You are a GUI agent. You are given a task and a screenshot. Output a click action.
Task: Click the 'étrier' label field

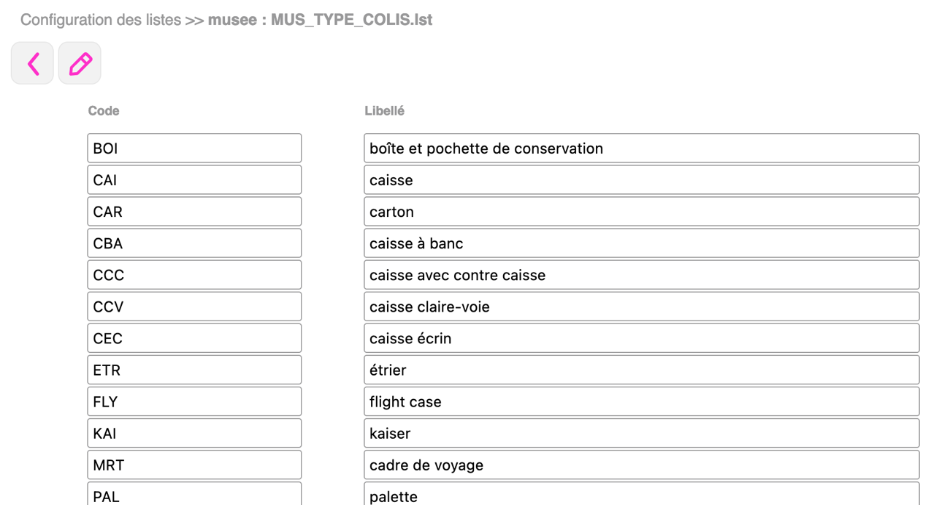point(641,370)
